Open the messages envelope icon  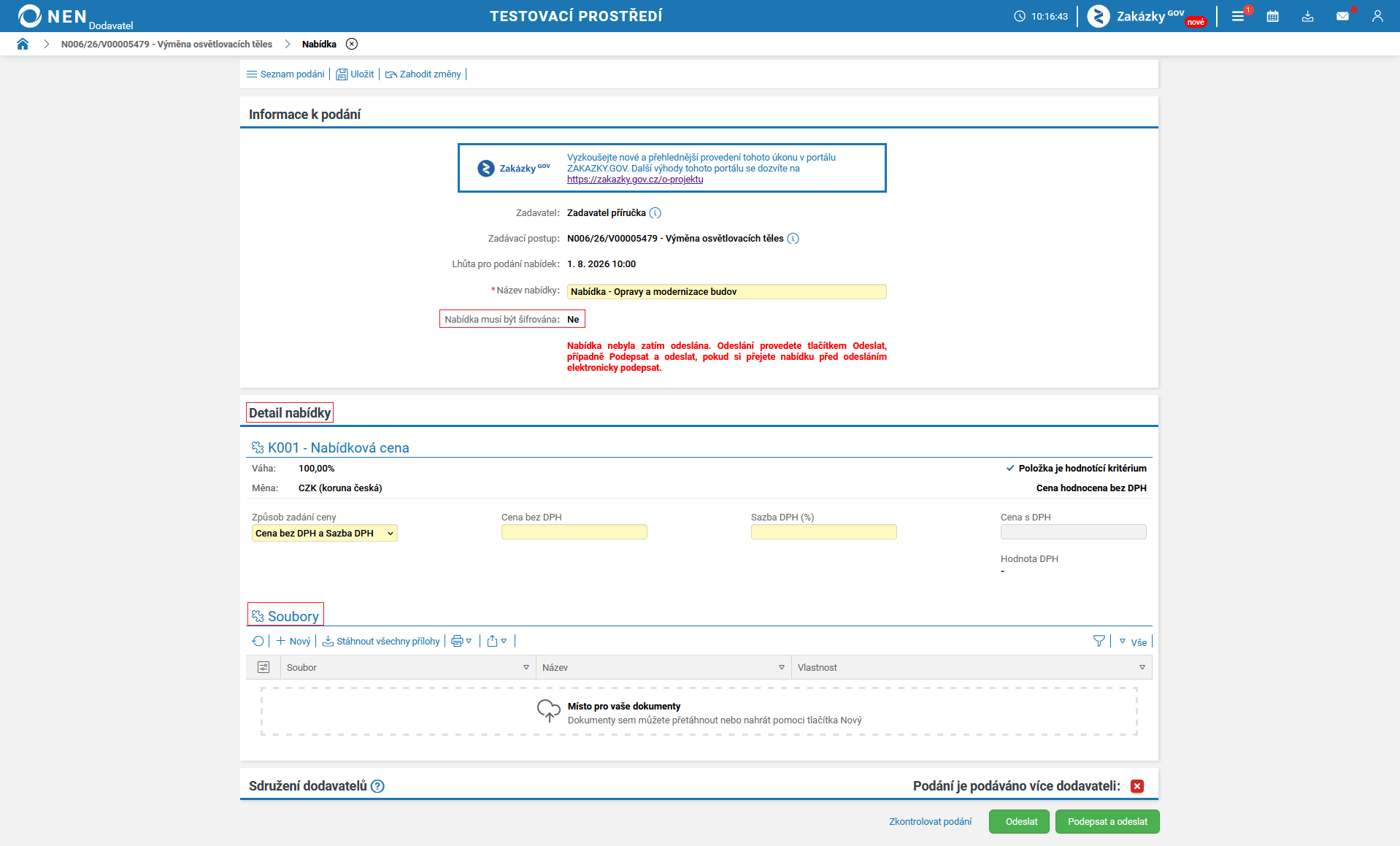pyautogui.click(x=1342, y=16)
